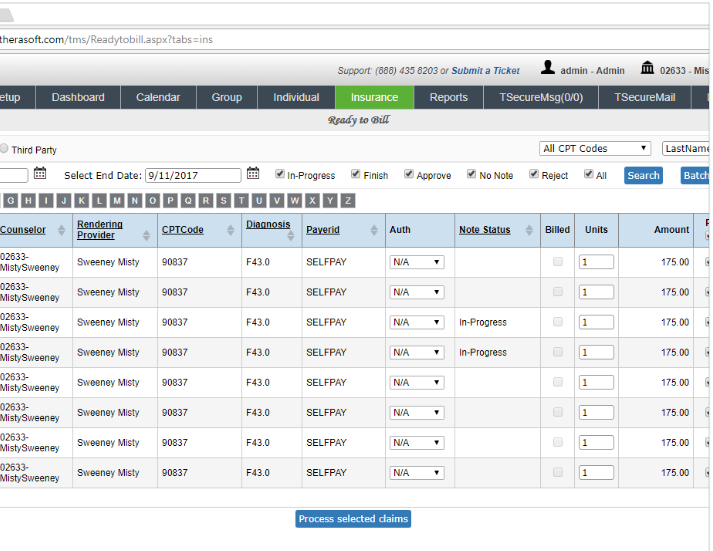Toggle the Finish filter checkbox
The width and height of the screenshot is (713, 551).
tap(356, 174)
